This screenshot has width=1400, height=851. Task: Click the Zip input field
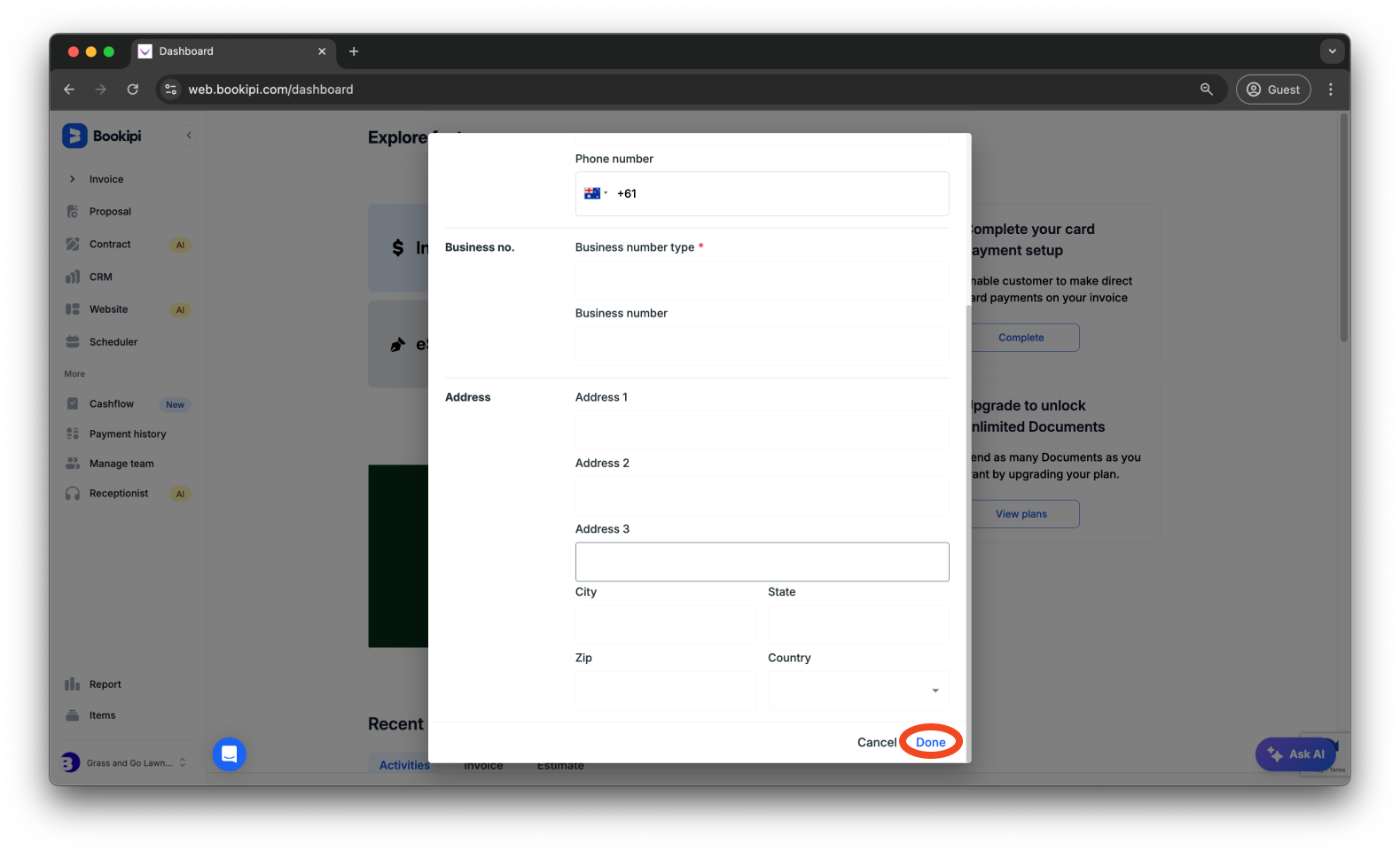click(666, 691)
